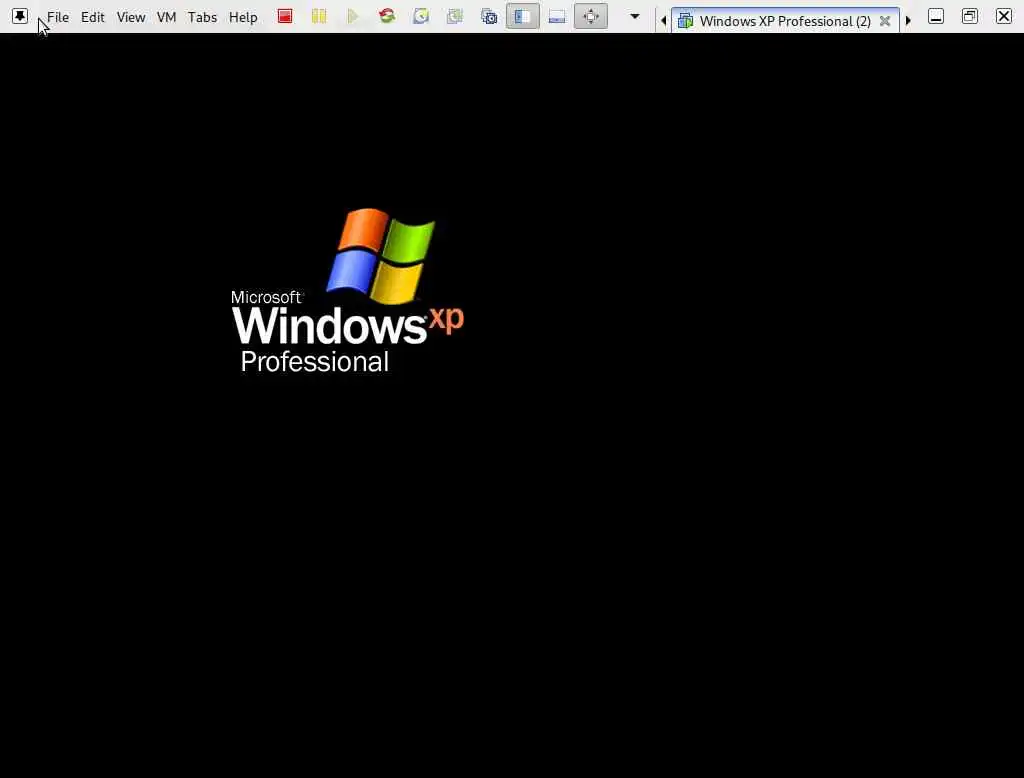Image resolution: width=1024 pixels, height=778 pixels.
Task: Take a snapshot of the virtual machine
Action: pos(421,16)
